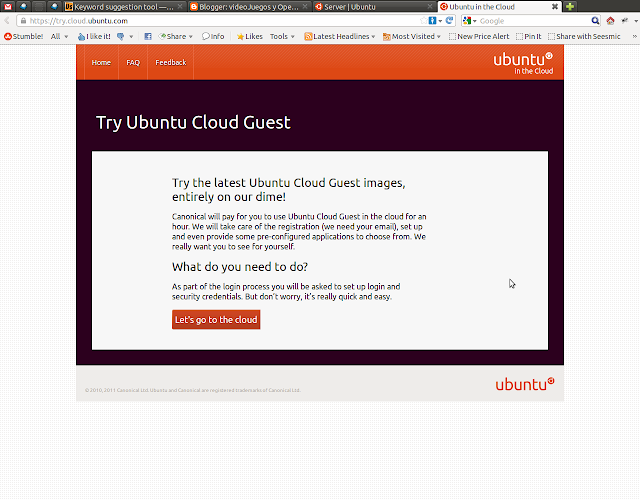Open the Share dropdown
Viewport: 640px width, 500px height.
pyautogui.click(x=176, y=36)
